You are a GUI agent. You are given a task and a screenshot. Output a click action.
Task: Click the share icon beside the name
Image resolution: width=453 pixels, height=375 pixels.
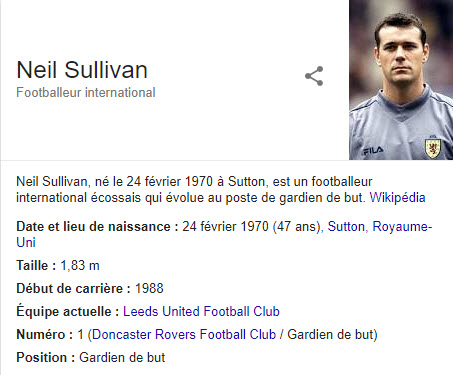tap(314, 76)
